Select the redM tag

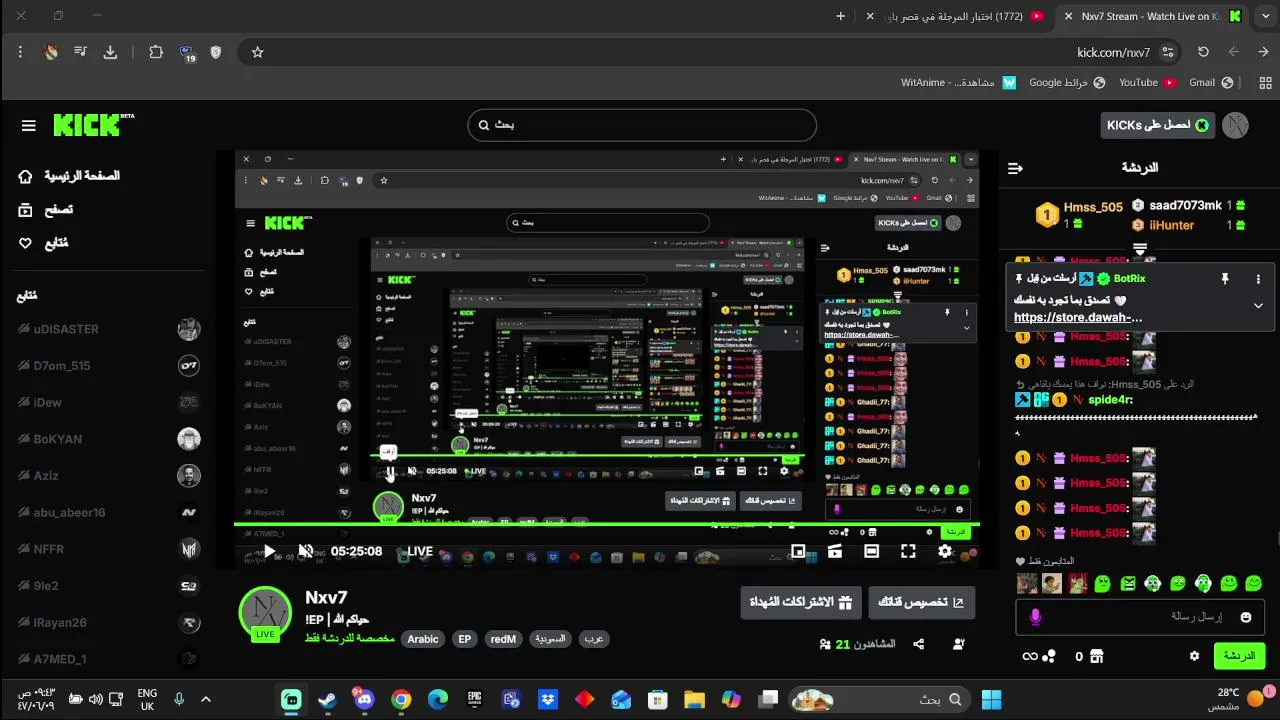click(x=503, y=639)
